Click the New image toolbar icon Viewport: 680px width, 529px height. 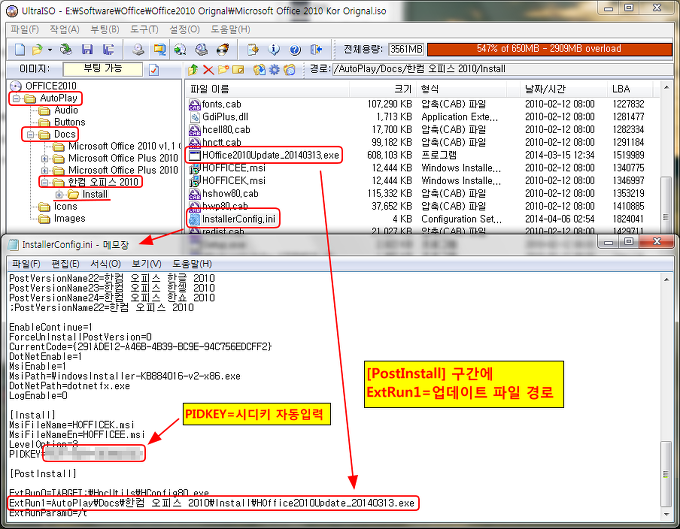pyautogui.click(x=20, y=49)
